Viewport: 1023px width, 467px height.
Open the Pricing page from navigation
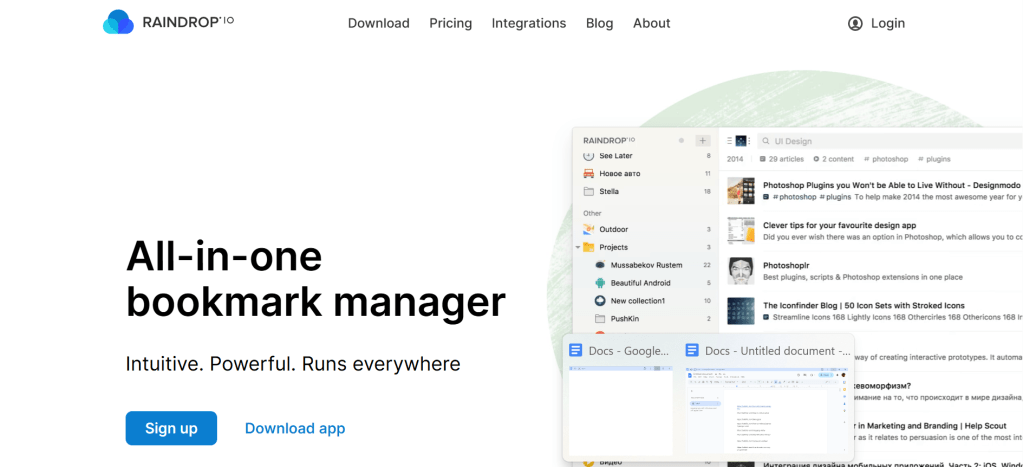tap(450, 23)
